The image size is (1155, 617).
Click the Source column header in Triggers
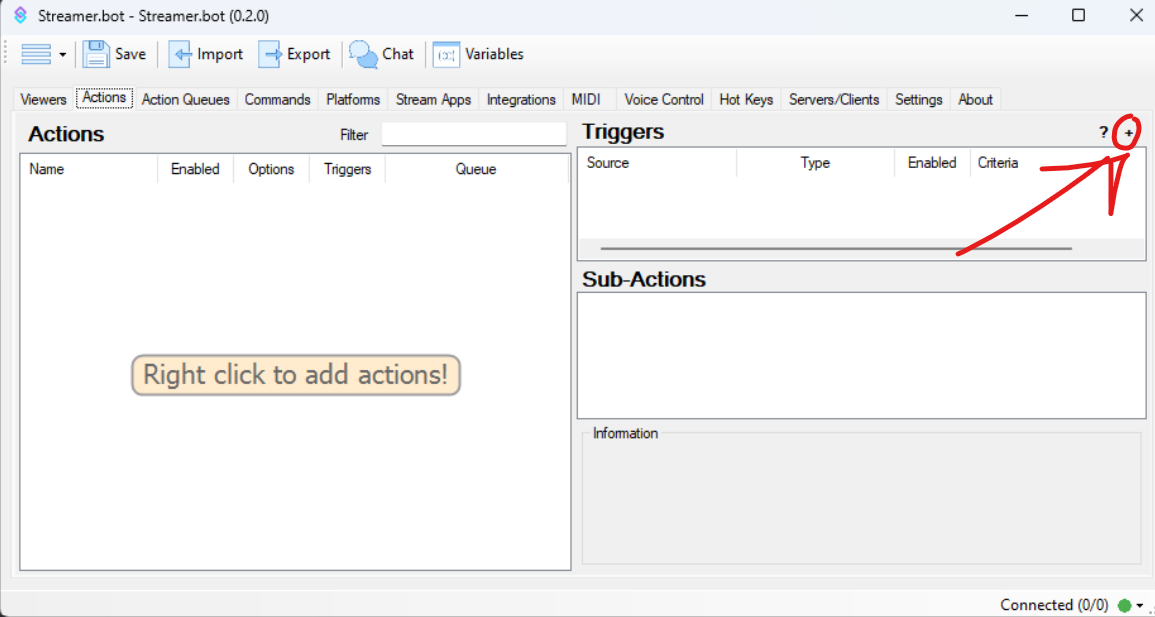pos(657,163)
